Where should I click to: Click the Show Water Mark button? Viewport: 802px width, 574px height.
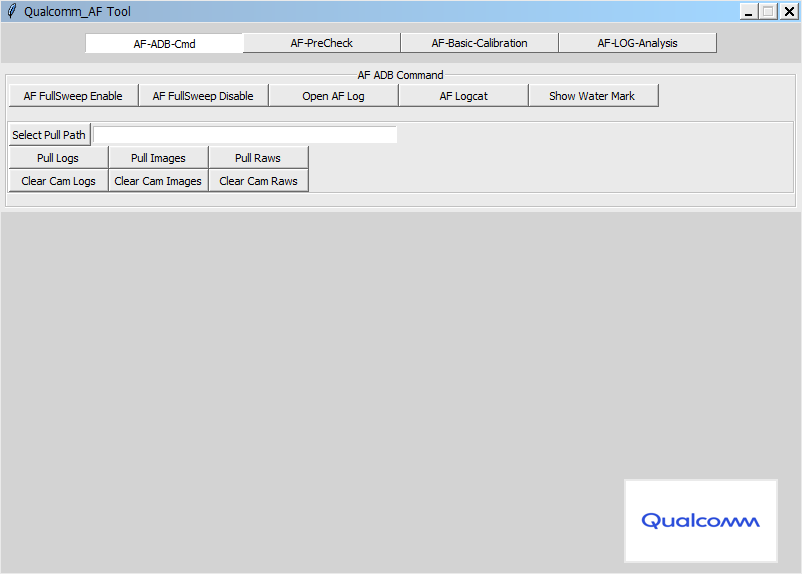592,96
